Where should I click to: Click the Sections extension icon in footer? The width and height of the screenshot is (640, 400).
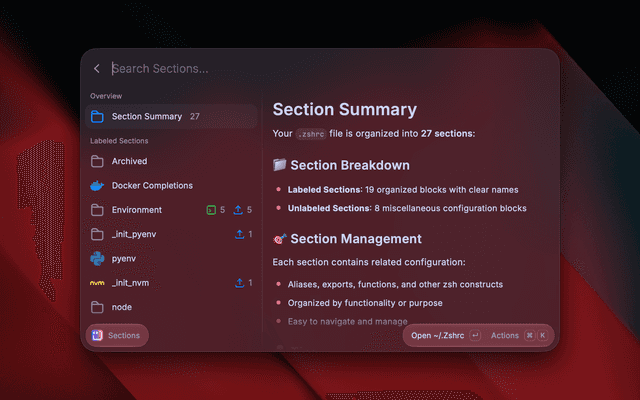[x=97, y=336]
